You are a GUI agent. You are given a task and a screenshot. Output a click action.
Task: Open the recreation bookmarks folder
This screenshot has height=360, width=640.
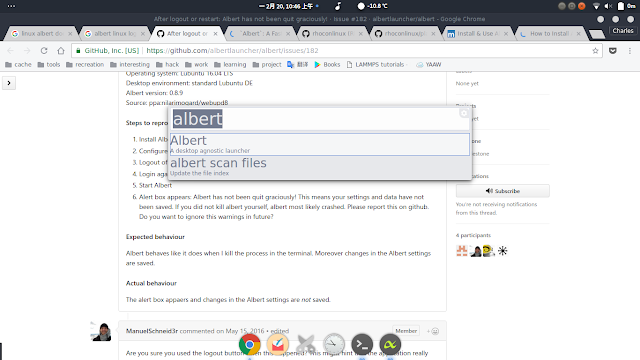click(x=85, y=64)
